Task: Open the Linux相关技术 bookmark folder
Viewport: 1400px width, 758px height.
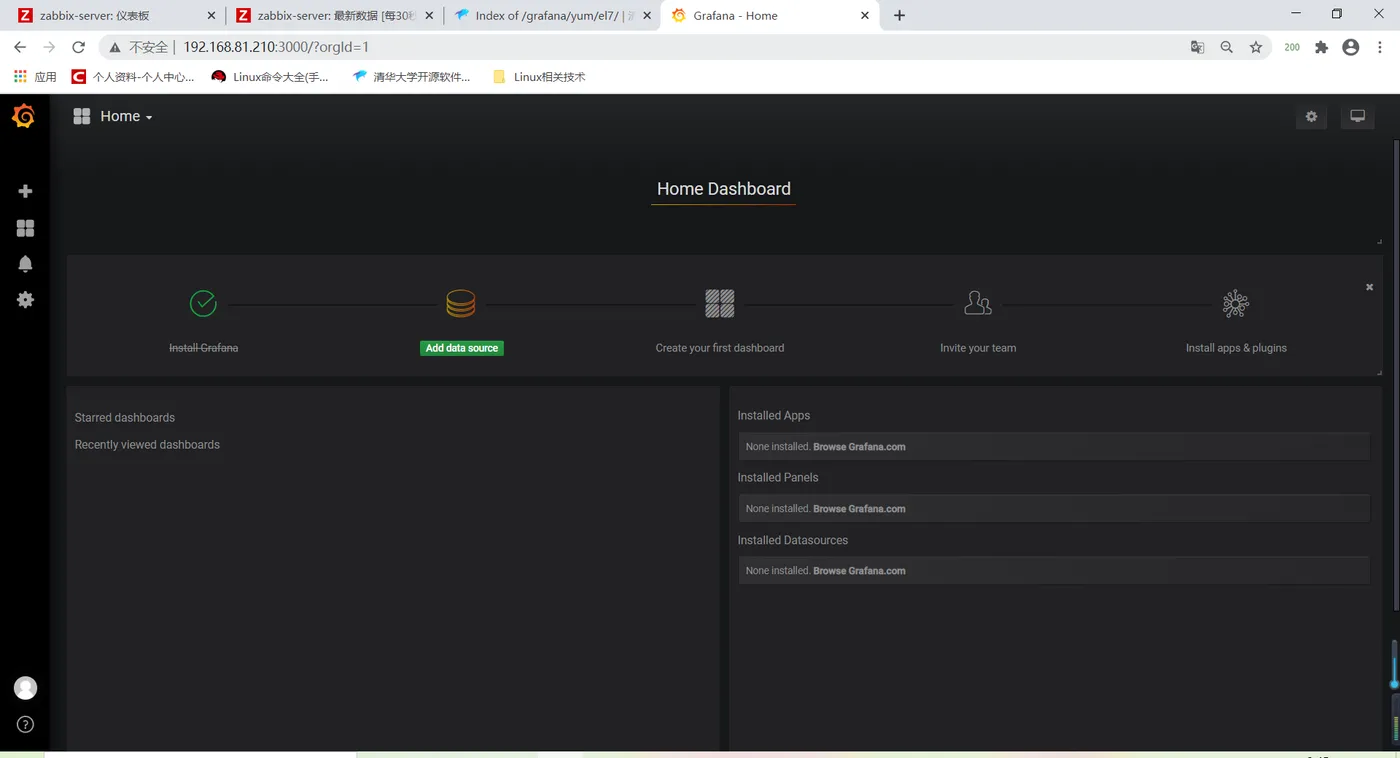Action: [x=540, y=77]
